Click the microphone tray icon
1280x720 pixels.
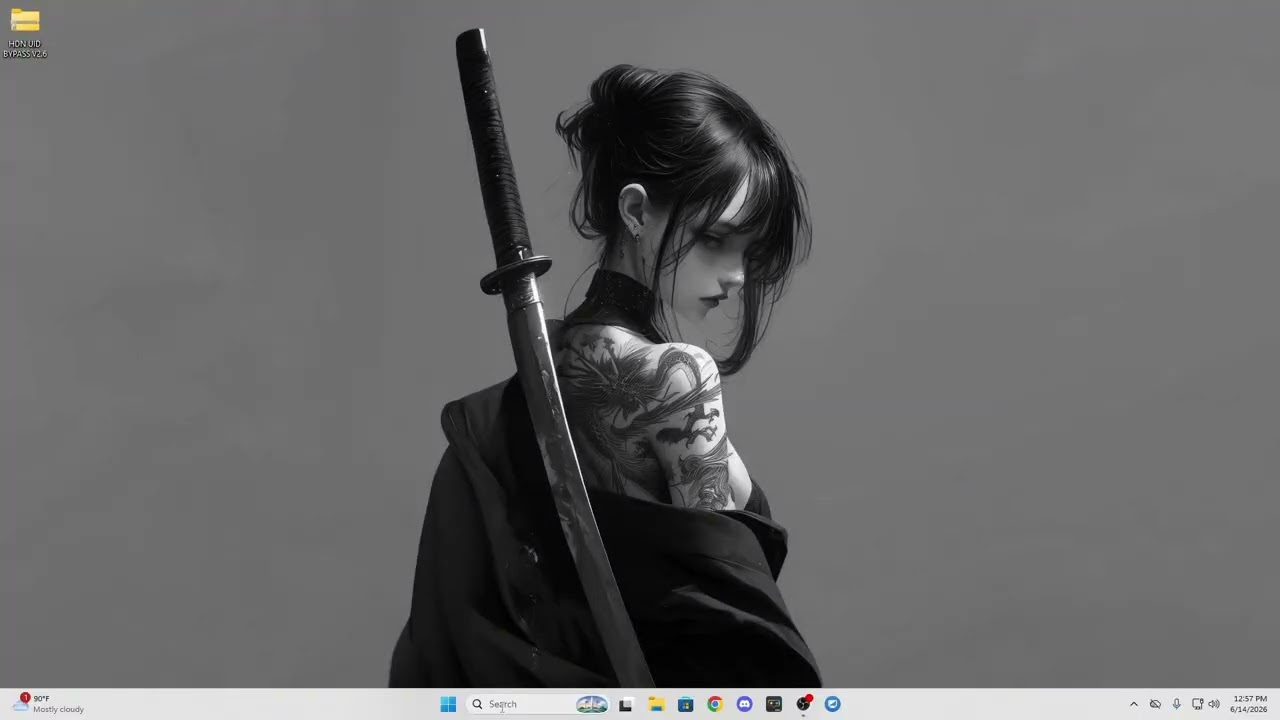(x=1176, y=704)
